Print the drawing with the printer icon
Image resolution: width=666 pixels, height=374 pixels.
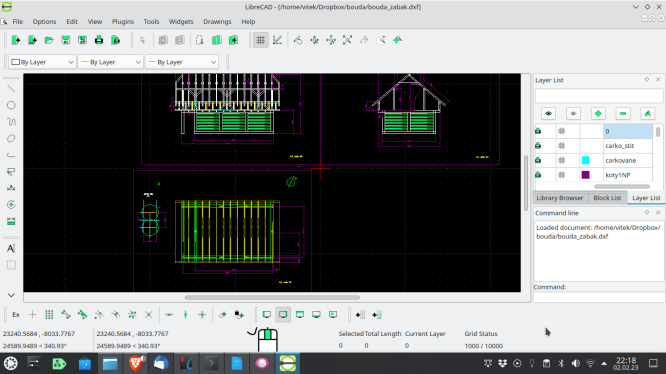coord(99,40)
